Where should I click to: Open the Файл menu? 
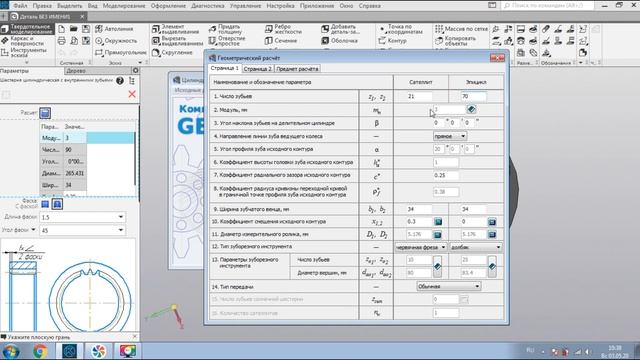(x=20, y=6)
